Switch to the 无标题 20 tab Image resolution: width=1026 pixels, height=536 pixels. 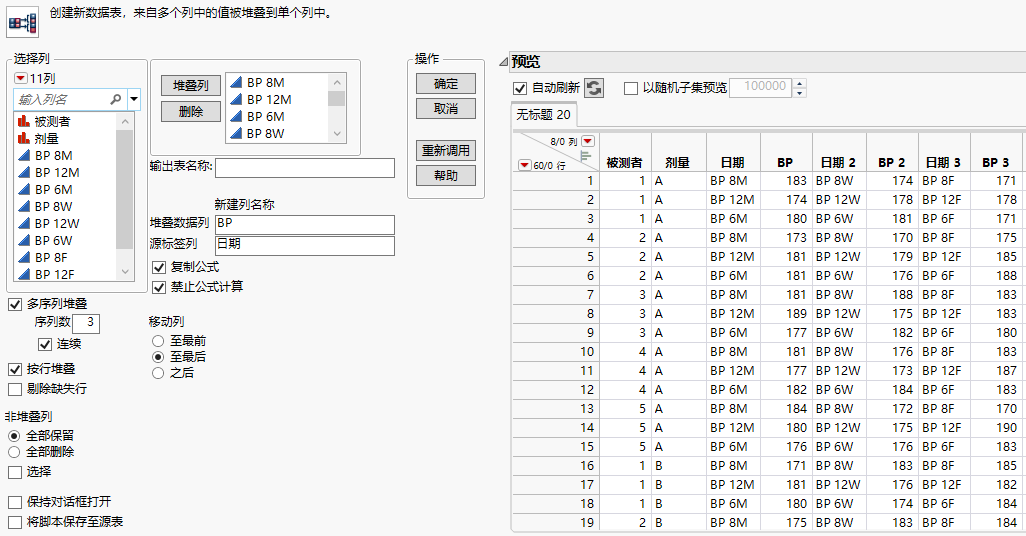coord(543,115)
